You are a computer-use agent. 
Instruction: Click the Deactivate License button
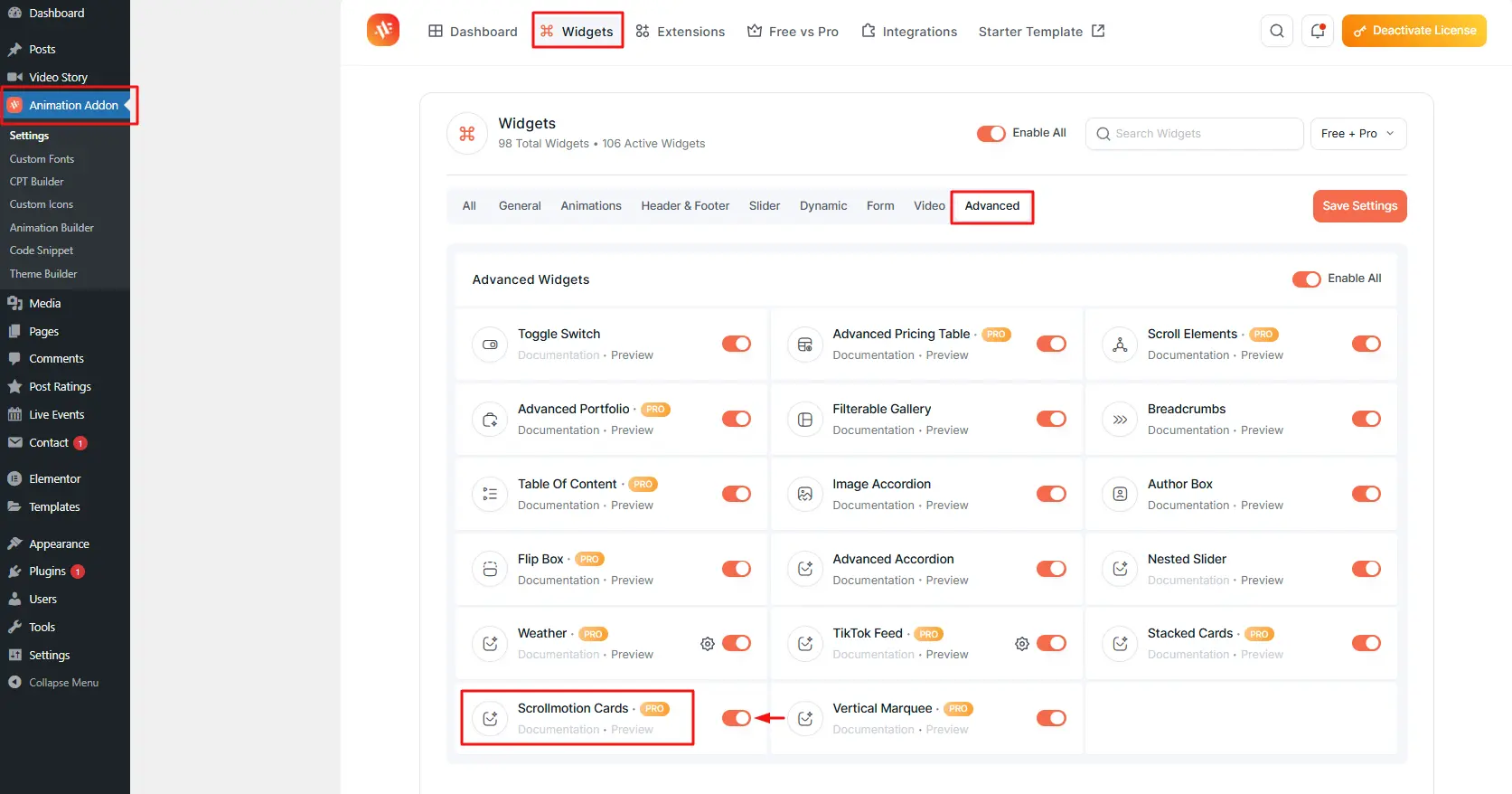[1414, 31]
